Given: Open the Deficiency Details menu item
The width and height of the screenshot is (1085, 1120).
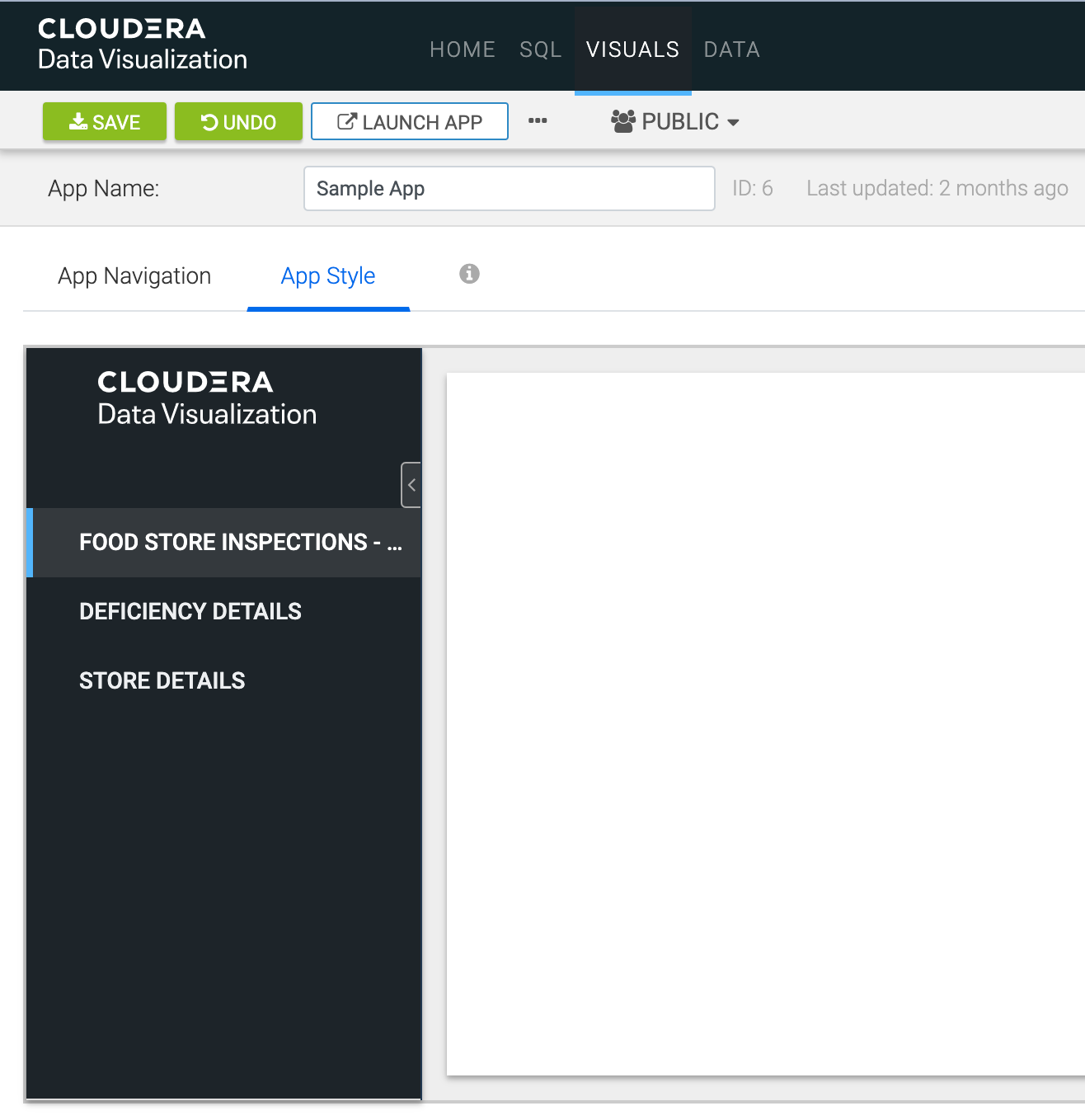Looking at the screenshot, I should point(190,612).
